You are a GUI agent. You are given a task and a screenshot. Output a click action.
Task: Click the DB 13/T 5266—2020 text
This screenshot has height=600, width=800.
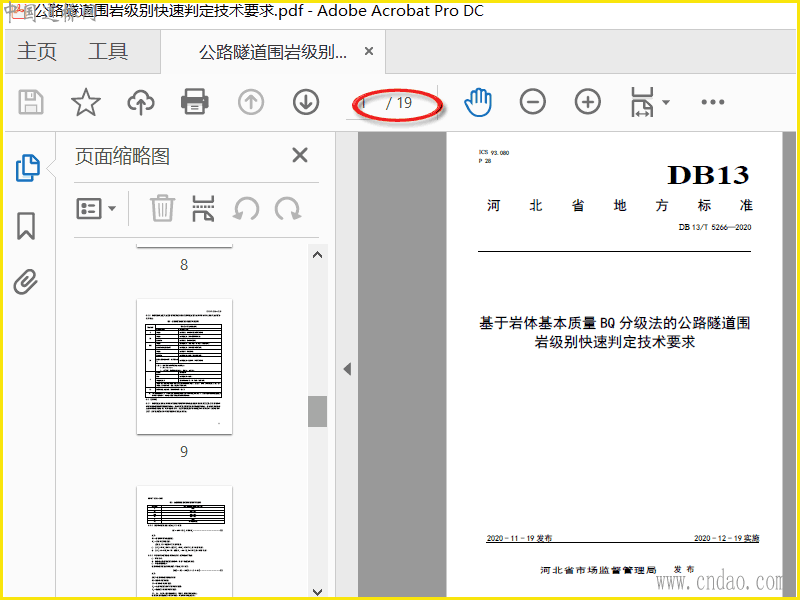click(715, 227)
